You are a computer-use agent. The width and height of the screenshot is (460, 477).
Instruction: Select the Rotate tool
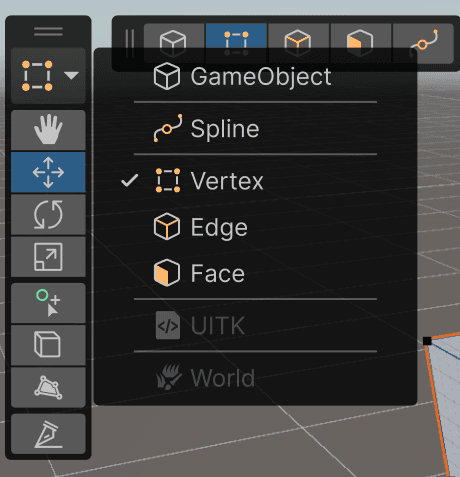(48, 215)
